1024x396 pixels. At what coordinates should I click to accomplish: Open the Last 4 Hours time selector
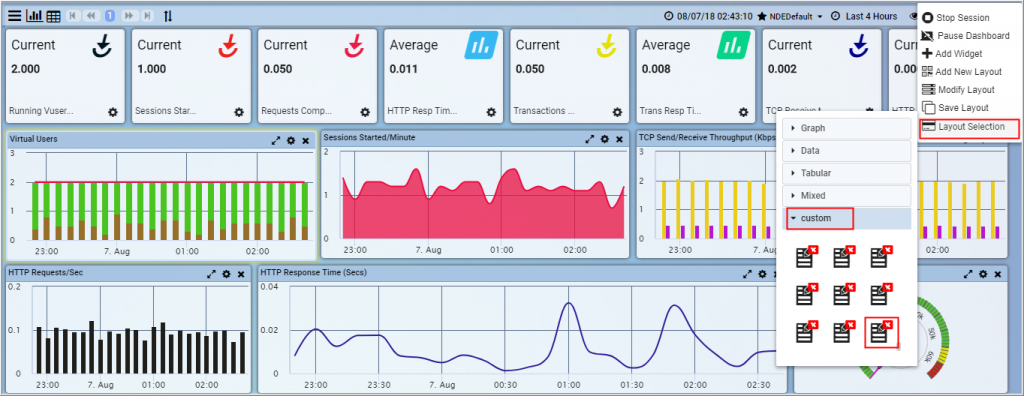(x=865, y=16)
